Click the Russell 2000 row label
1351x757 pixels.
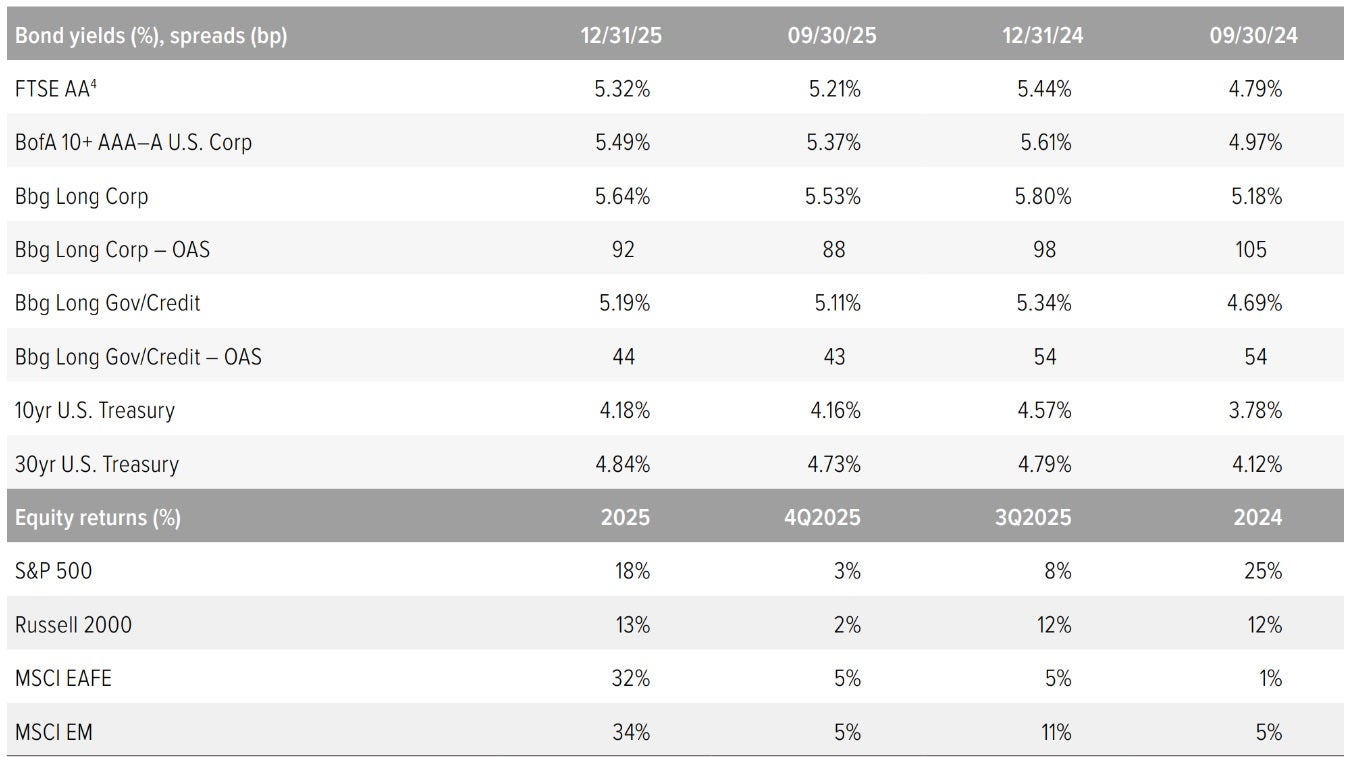(x=73, y=625)
